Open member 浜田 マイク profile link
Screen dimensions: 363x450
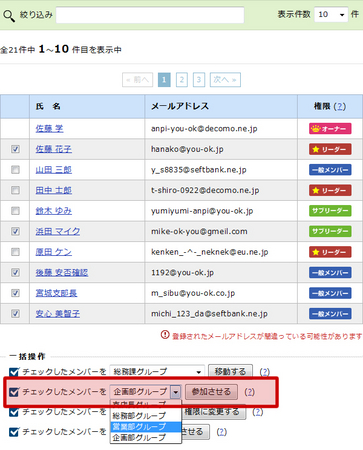tap(58, 231)
